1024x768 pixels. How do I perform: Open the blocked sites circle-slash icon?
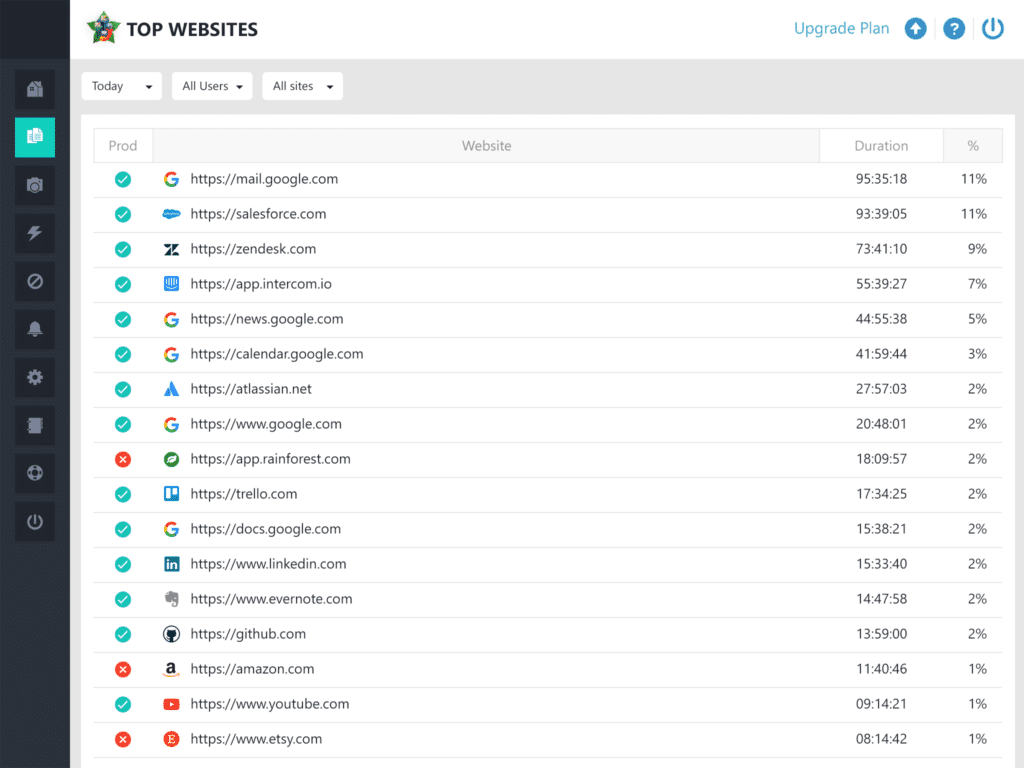pyautogui.click(x=35, y=282)
